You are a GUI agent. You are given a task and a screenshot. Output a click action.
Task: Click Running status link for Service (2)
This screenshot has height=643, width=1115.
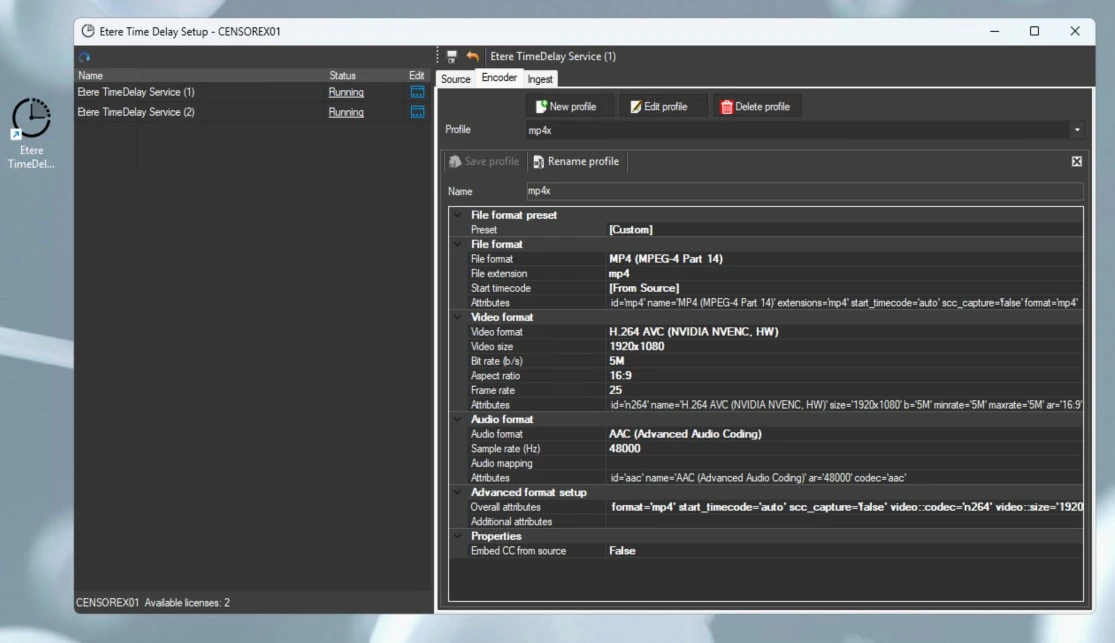pos(346,112)
